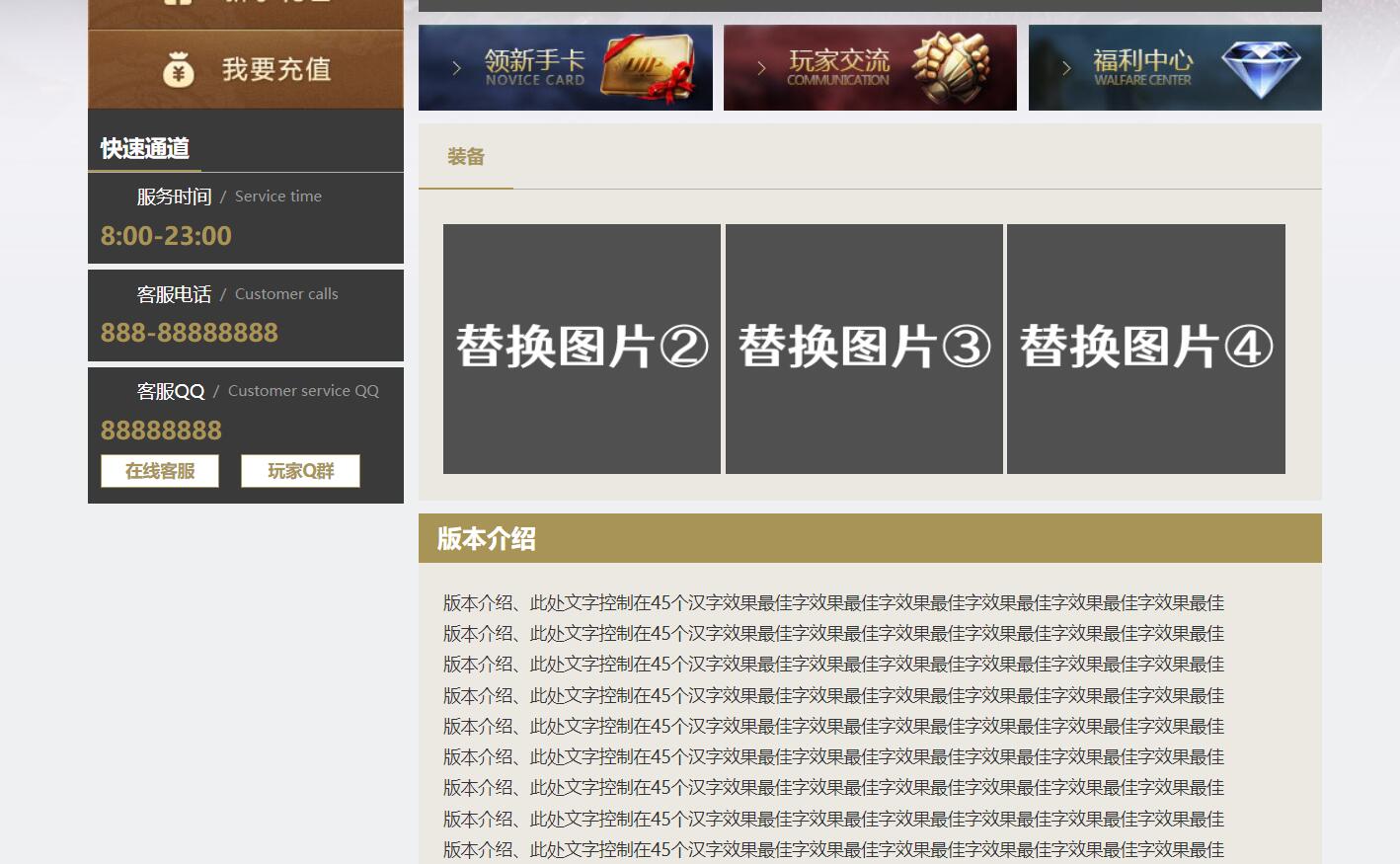Click the money bag icon beside 我要充值
This screenshot has width=1400, height=864.
(178, 70)
